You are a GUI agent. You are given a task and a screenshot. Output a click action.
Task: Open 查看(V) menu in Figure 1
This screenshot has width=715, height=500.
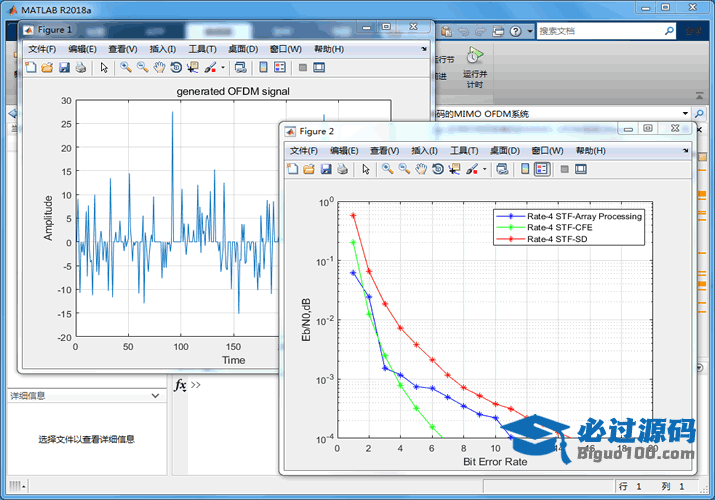pyautogui.click(x=123, y=49)
